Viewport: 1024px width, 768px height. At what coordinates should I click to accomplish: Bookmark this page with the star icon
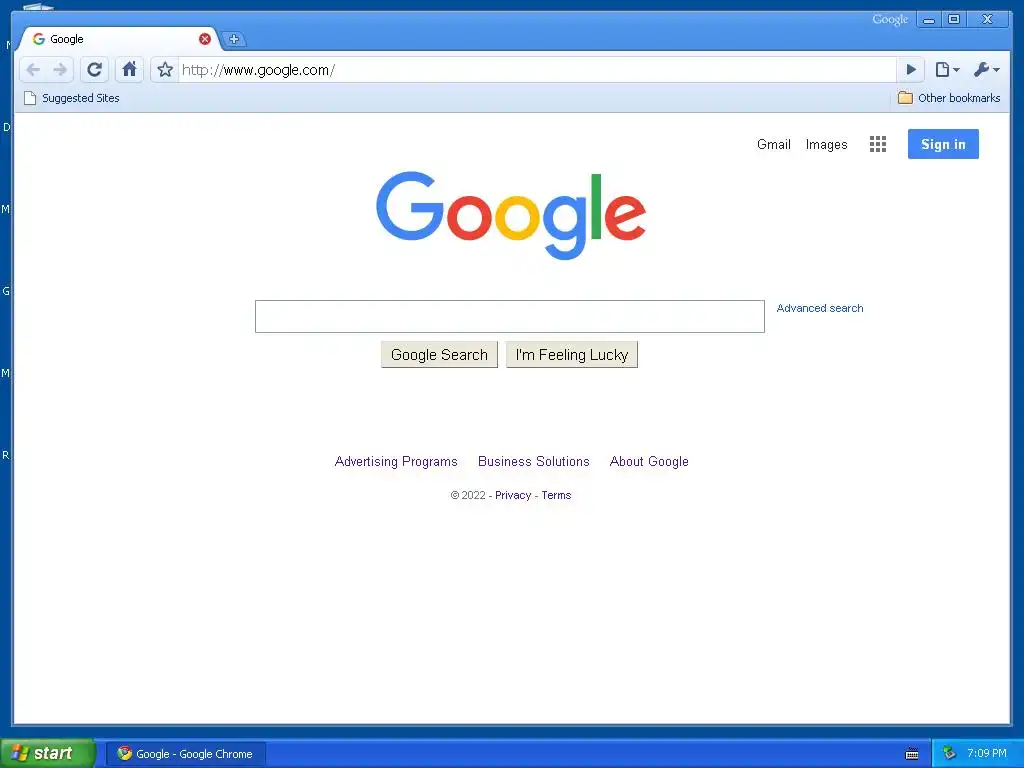click(165, 69)
